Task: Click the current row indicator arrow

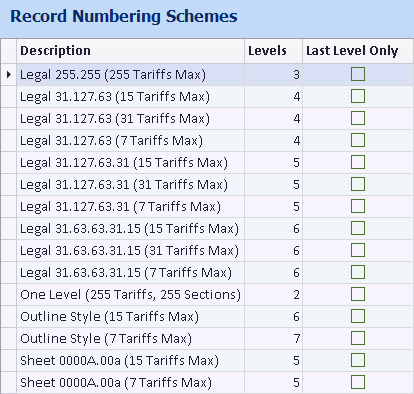Action: [x=9, y=74]
